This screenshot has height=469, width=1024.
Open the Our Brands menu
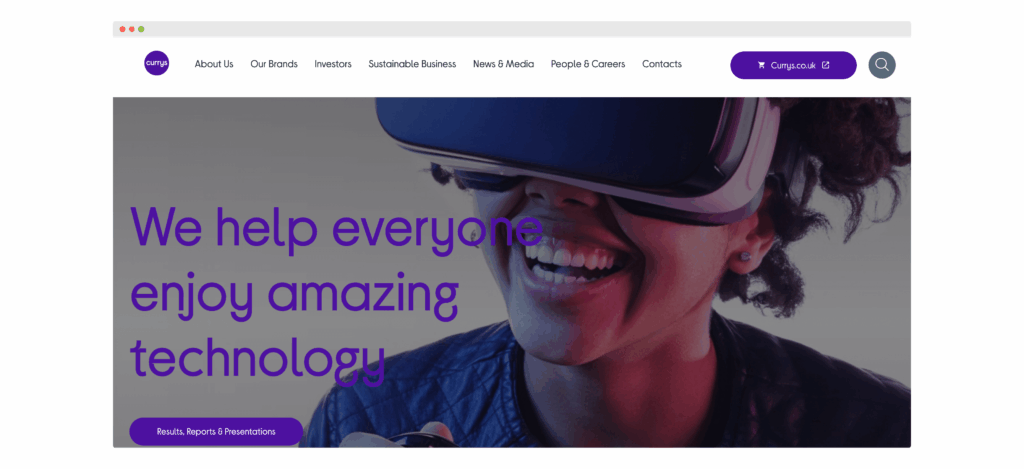274,64
